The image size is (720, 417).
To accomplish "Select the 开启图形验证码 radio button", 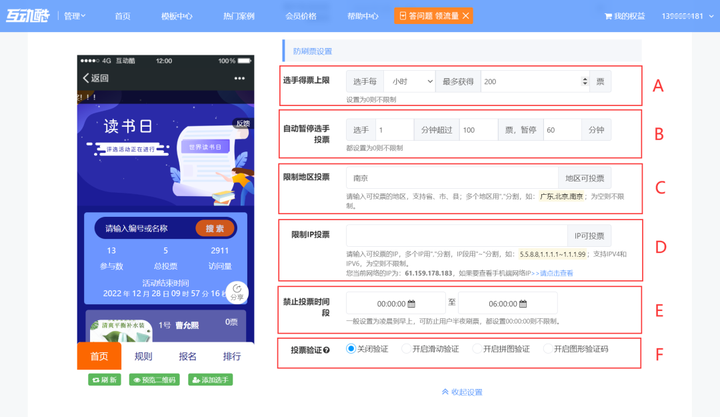I will pos(547,349).
